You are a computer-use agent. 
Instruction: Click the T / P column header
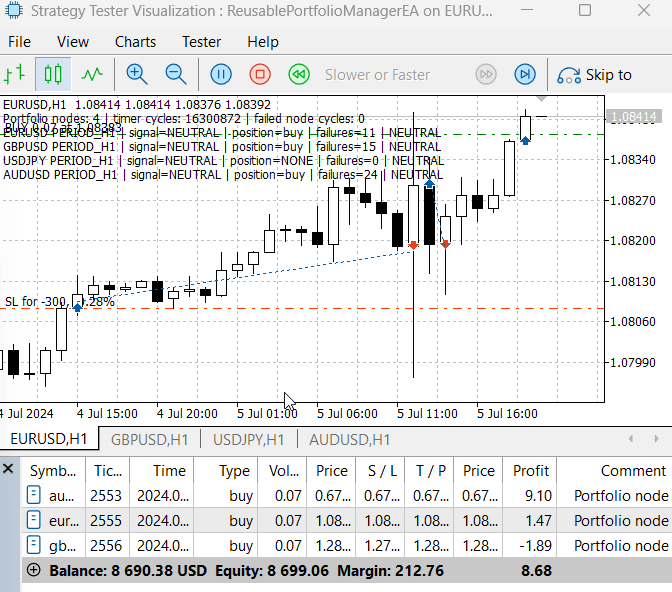click(429, 471)
